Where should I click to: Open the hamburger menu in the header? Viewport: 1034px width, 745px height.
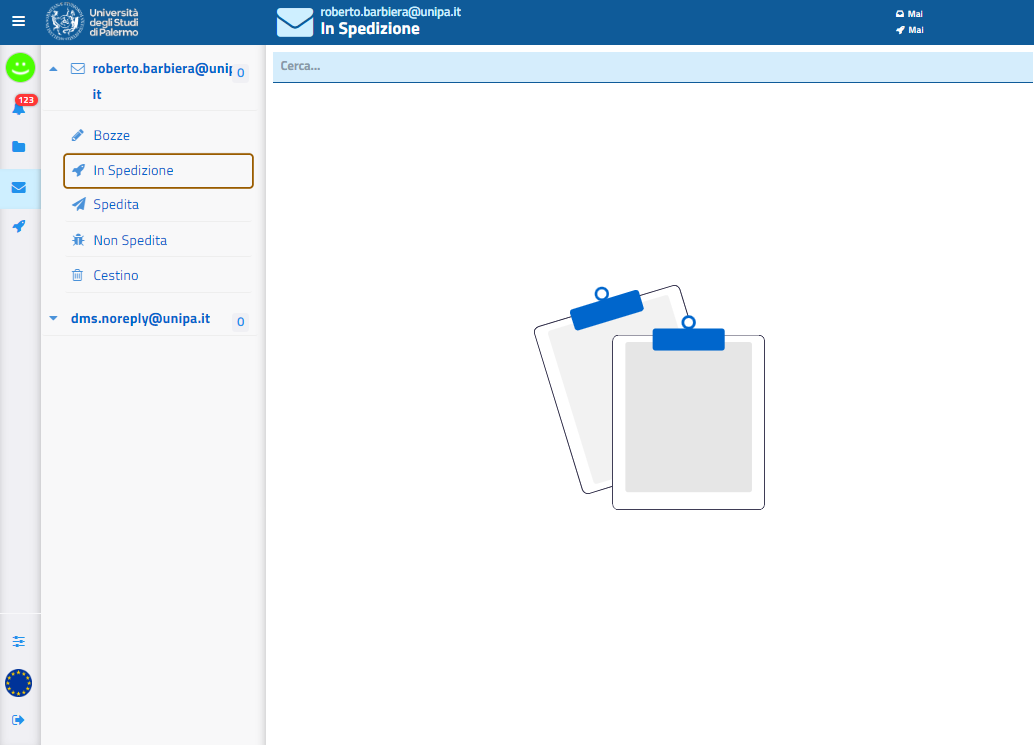coord(18,21)
